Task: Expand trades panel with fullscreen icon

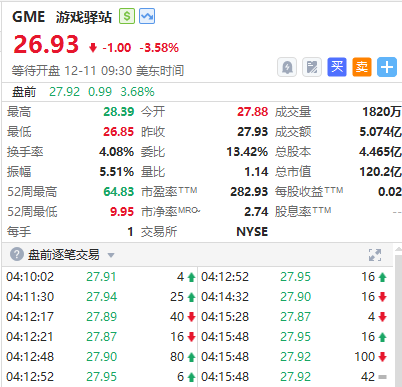Action: click(375, 255)
